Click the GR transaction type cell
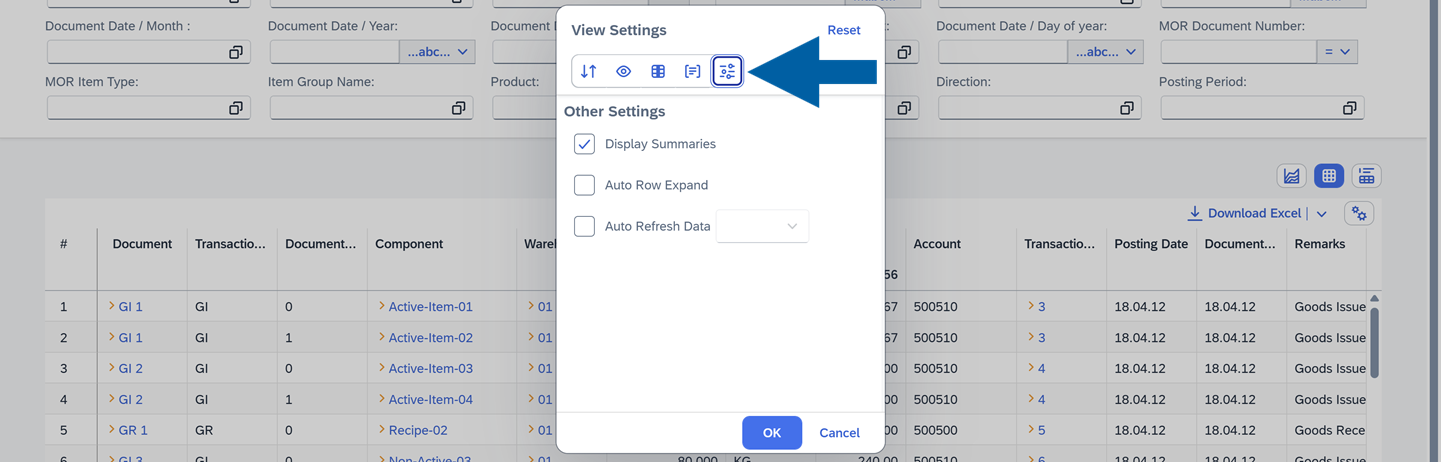The image size is (1441, 463). tap(203, 431)
